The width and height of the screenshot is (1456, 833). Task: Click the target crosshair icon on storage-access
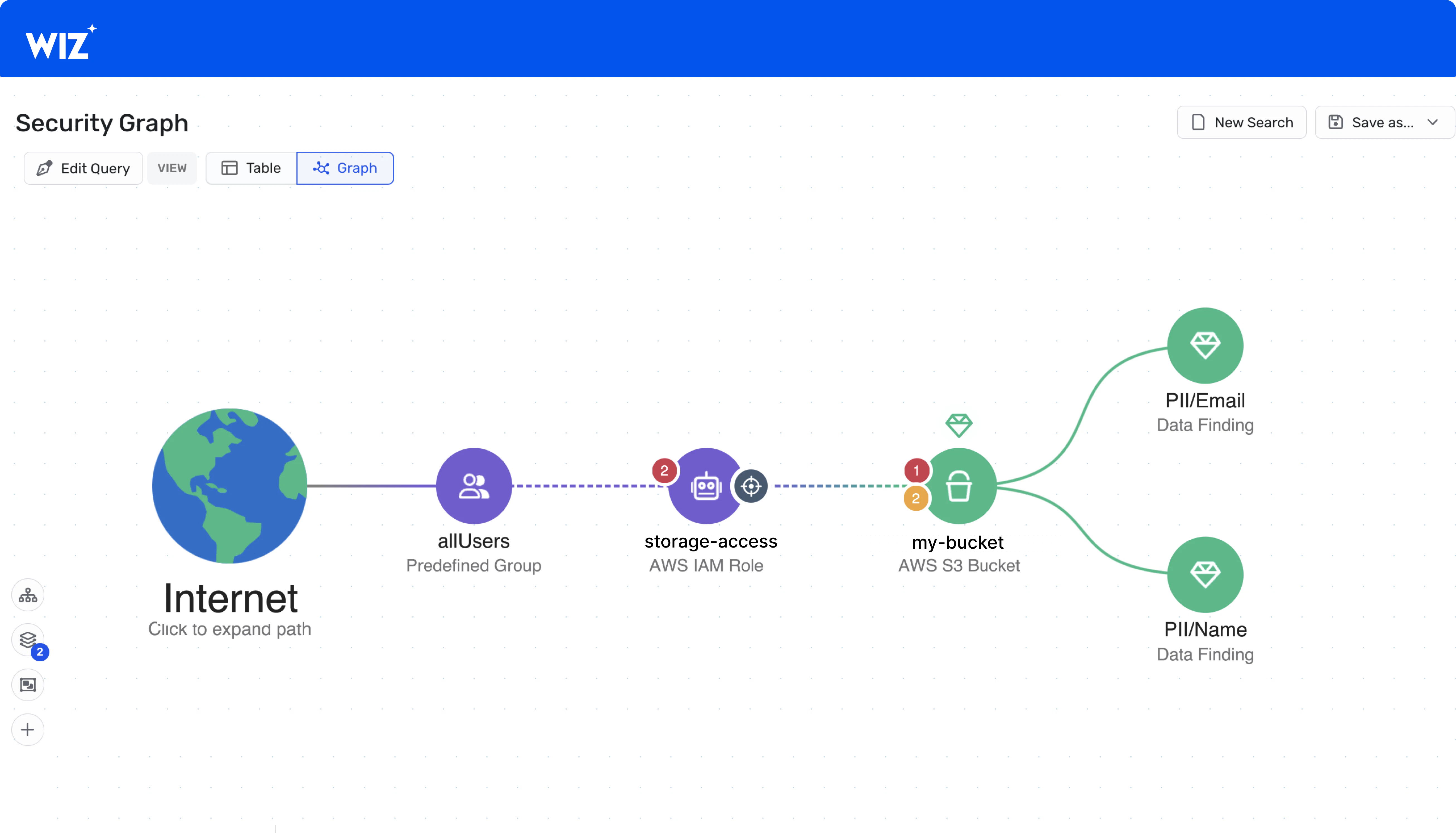click(751, 486)
